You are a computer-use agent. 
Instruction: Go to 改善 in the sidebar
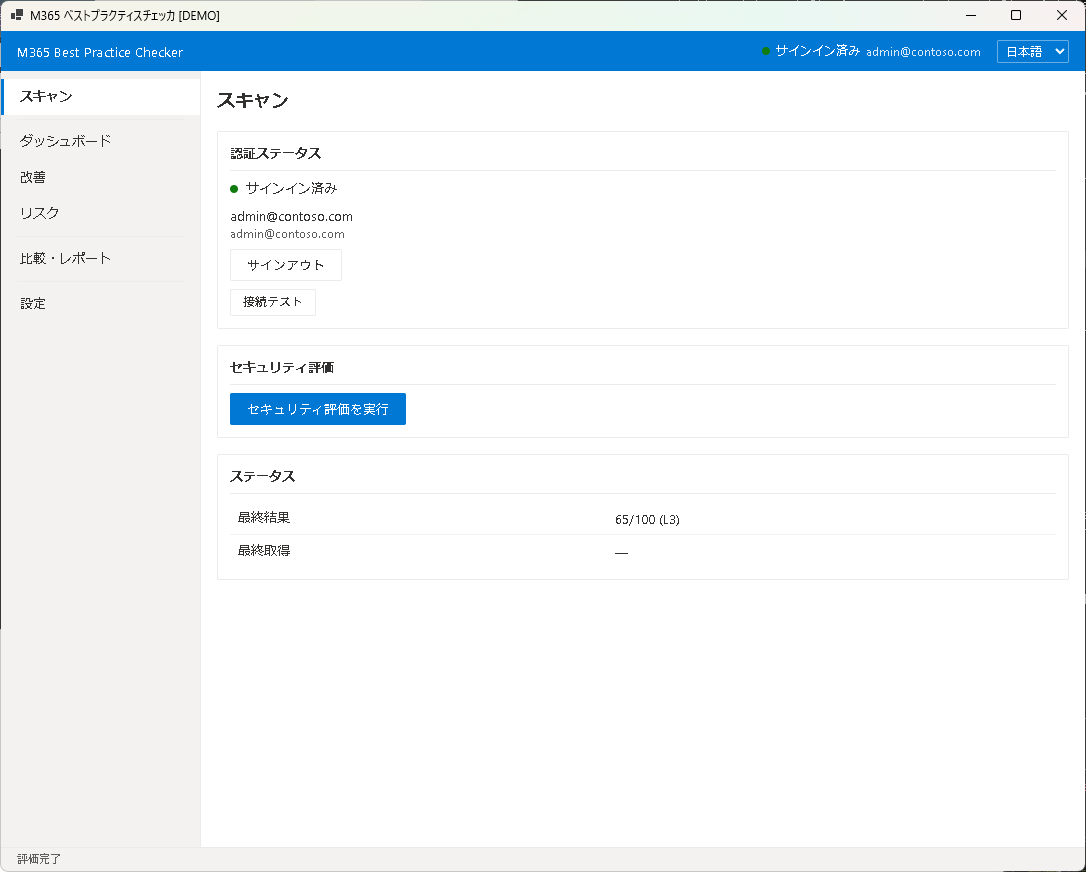point(33,177)
